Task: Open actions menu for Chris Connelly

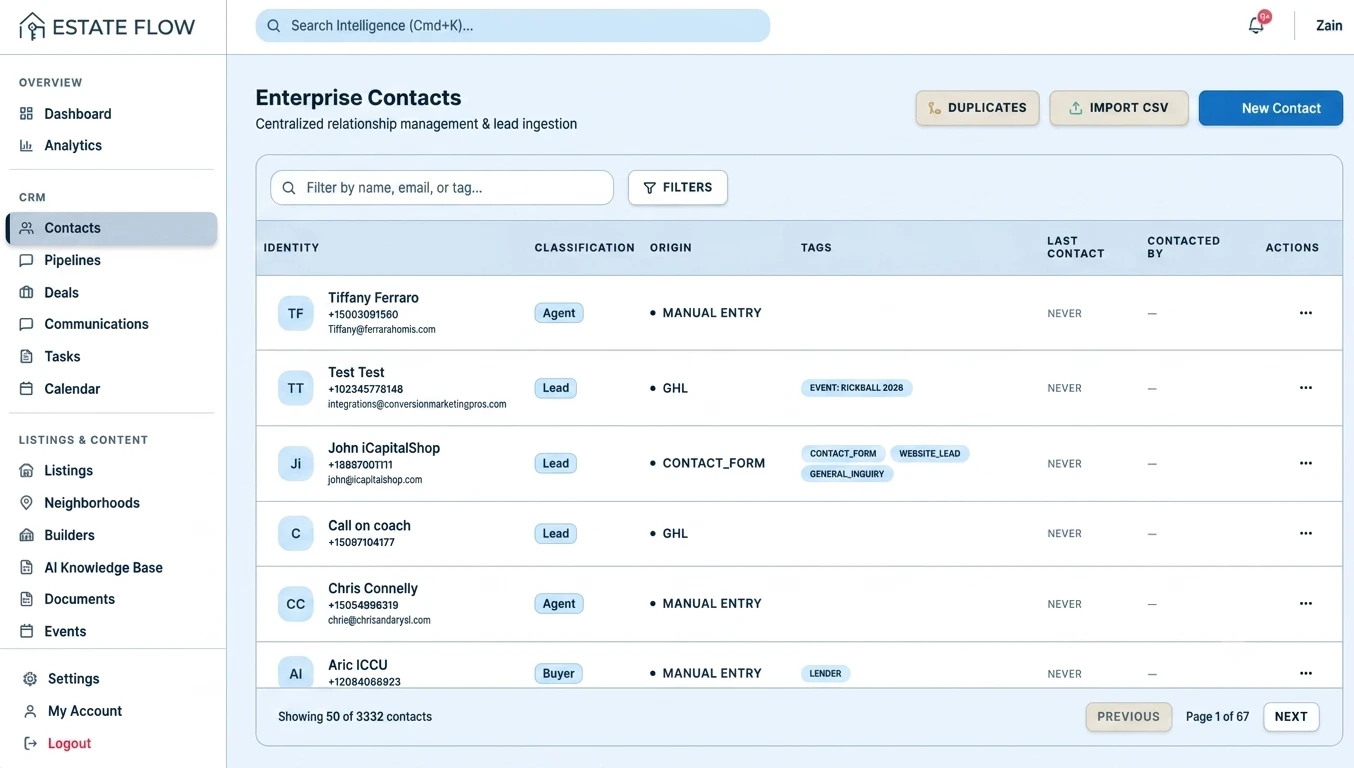Action: pos(1305,604)
